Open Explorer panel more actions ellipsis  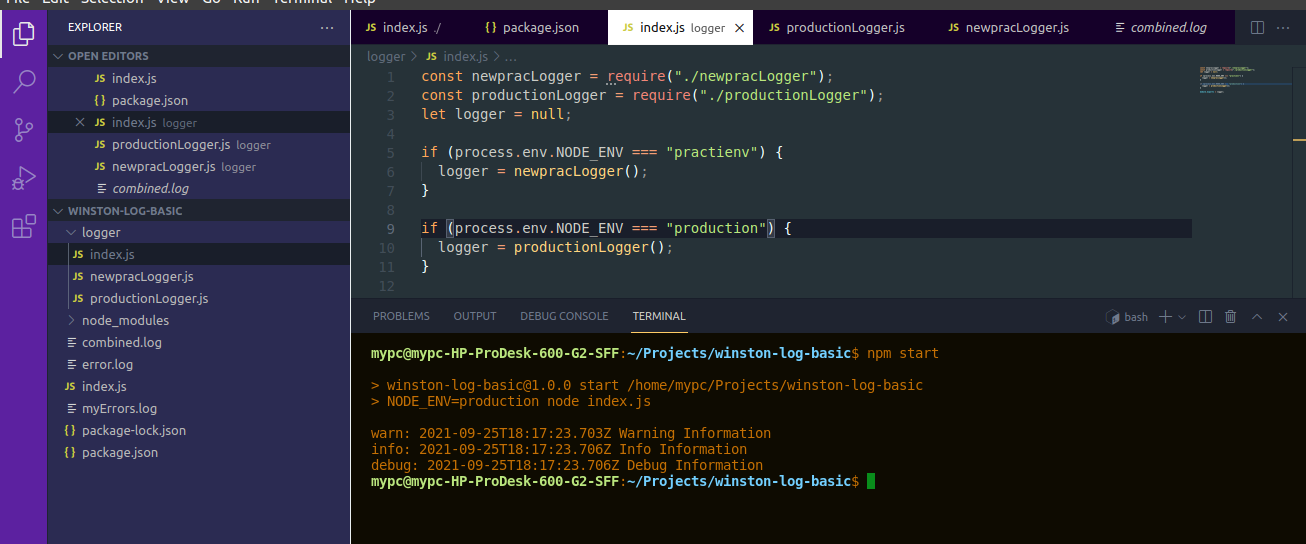(327, 28)
